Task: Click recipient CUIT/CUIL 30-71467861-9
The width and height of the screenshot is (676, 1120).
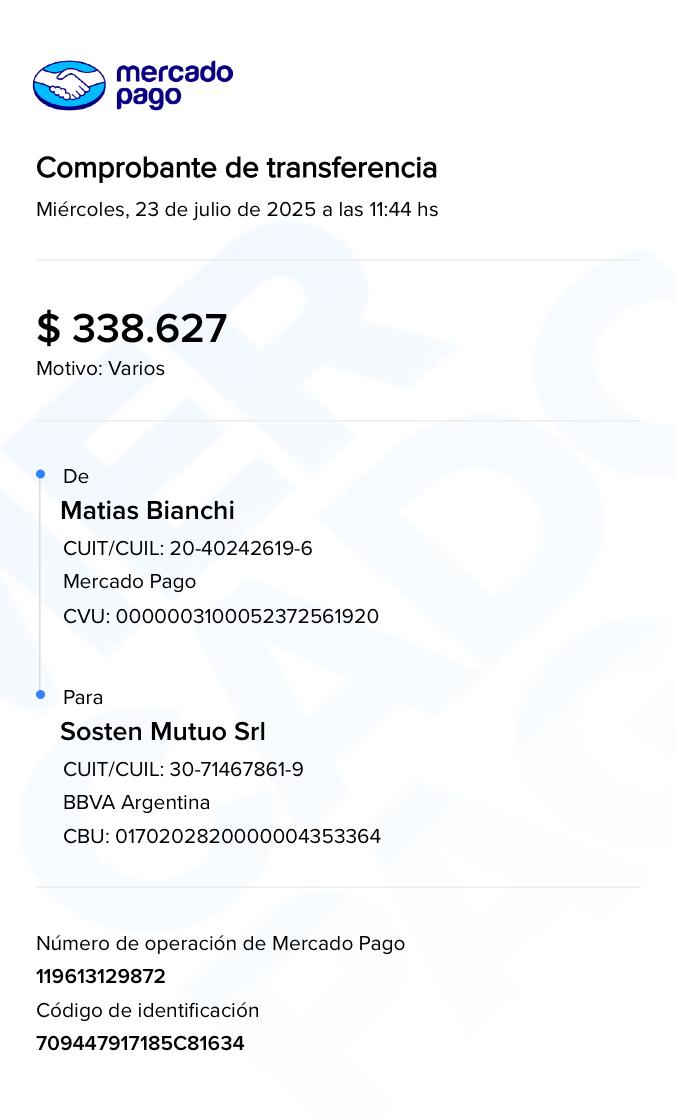Action: [183, 769]
